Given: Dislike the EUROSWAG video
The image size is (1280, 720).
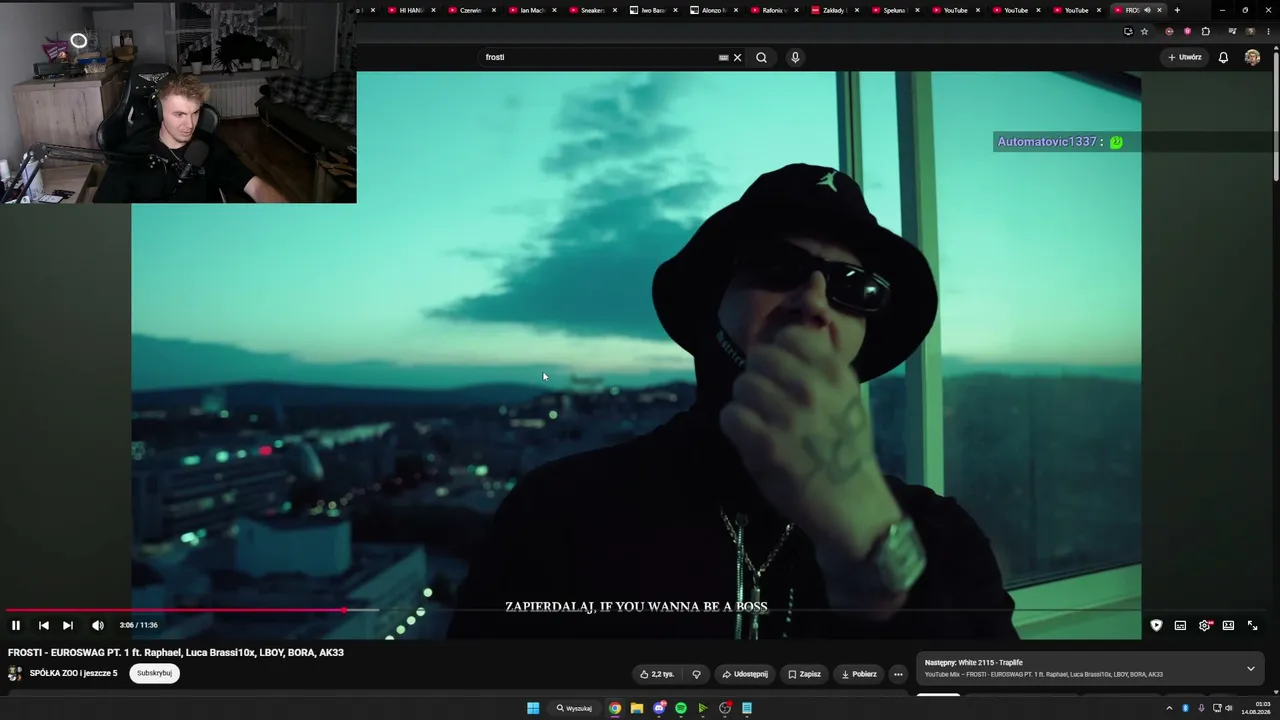Looking at the screenshot, I should click(x=697, y=674).
